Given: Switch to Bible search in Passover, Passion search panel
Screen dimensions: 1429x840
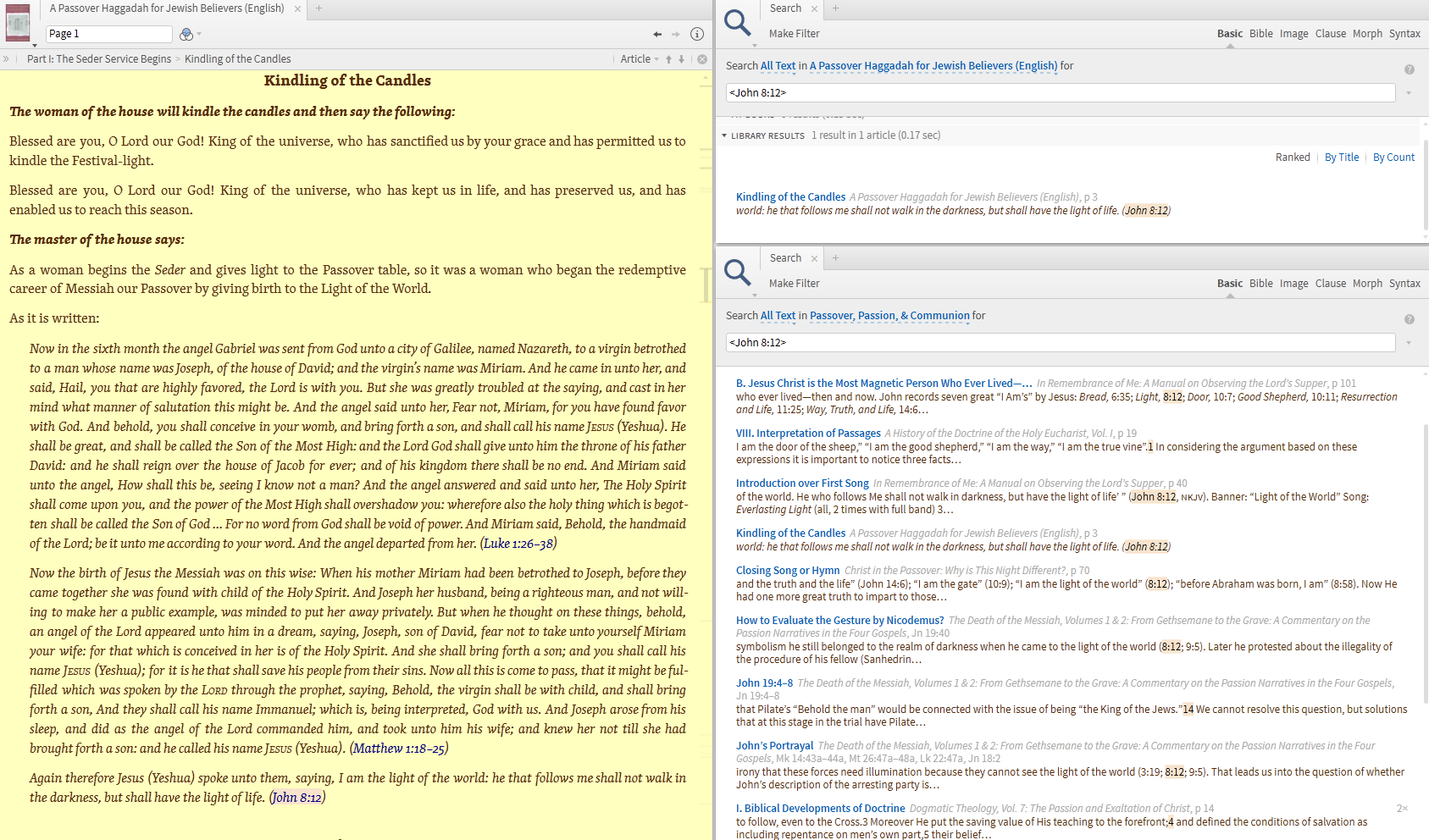Looking at the screenshot, I should 1260,284.
